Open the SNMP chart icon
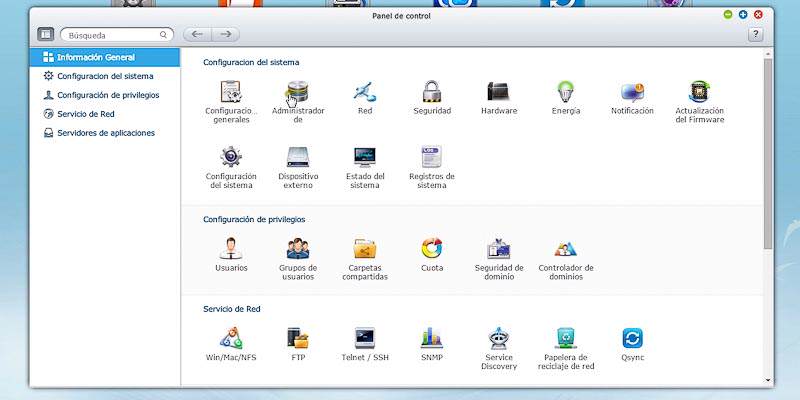800x400 pixels. 432,338
